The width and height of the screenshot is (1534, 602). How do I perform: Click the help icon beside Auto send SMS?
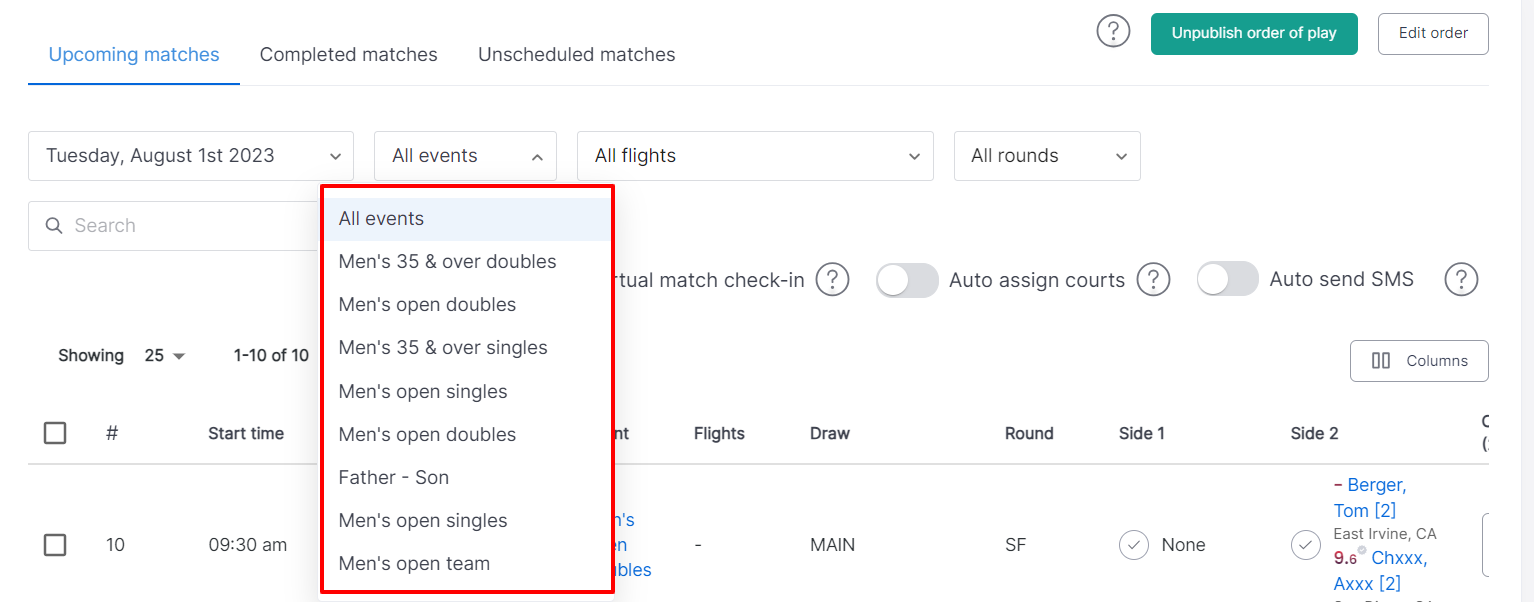(x=1461, y=280)
